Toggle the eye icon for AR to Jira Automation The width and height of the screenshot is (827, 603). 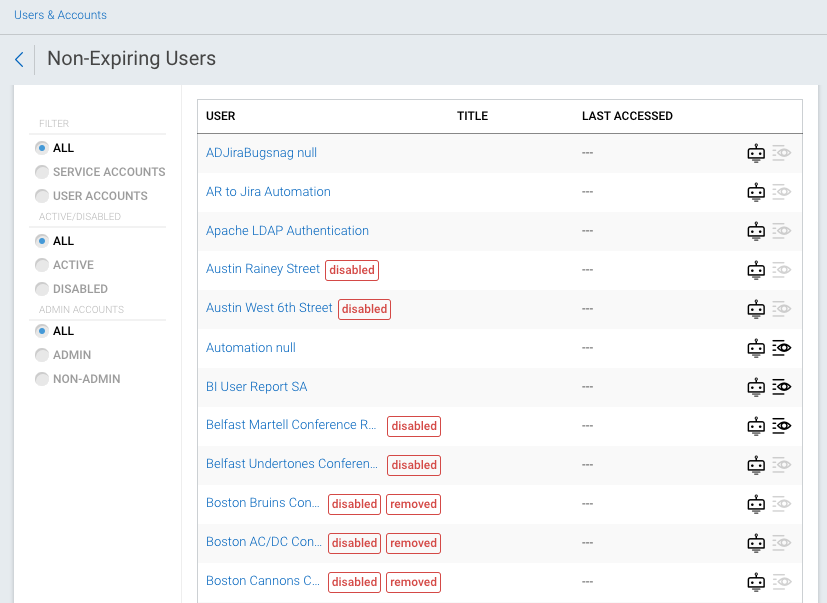782,192
